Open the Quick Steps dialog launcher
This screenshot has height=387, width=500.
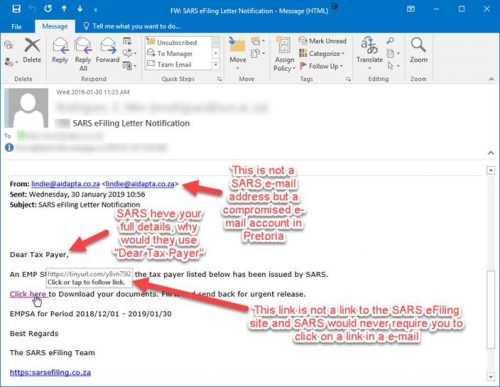click(219, 79)
